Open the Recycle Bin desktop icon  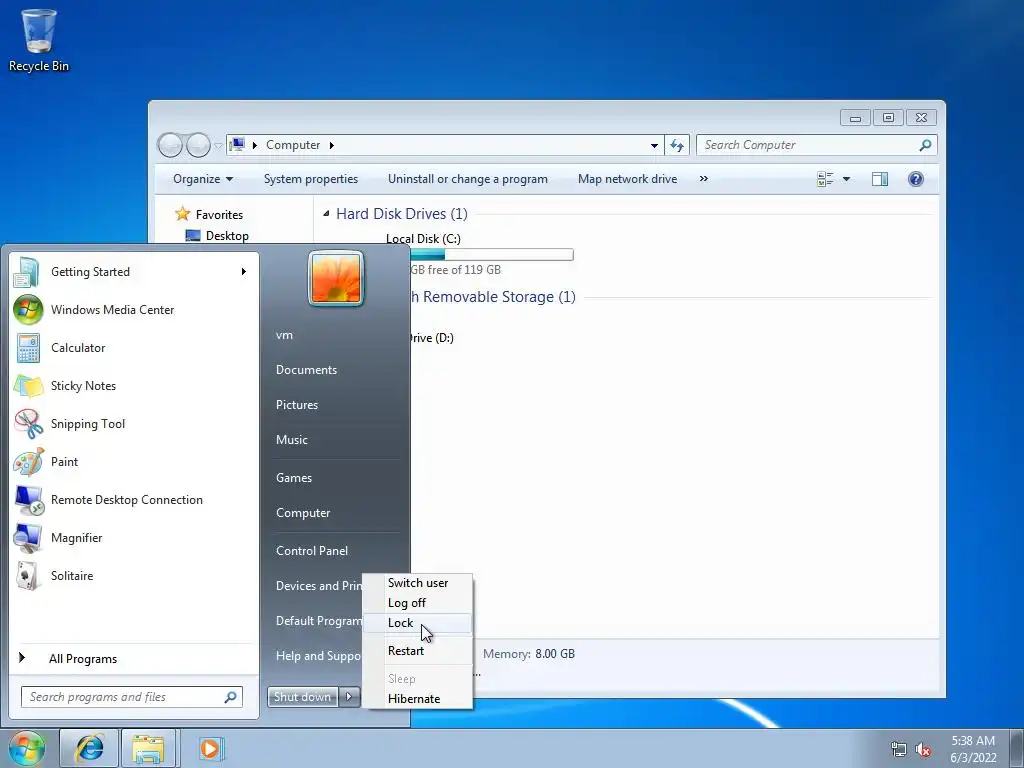point(39,40)
